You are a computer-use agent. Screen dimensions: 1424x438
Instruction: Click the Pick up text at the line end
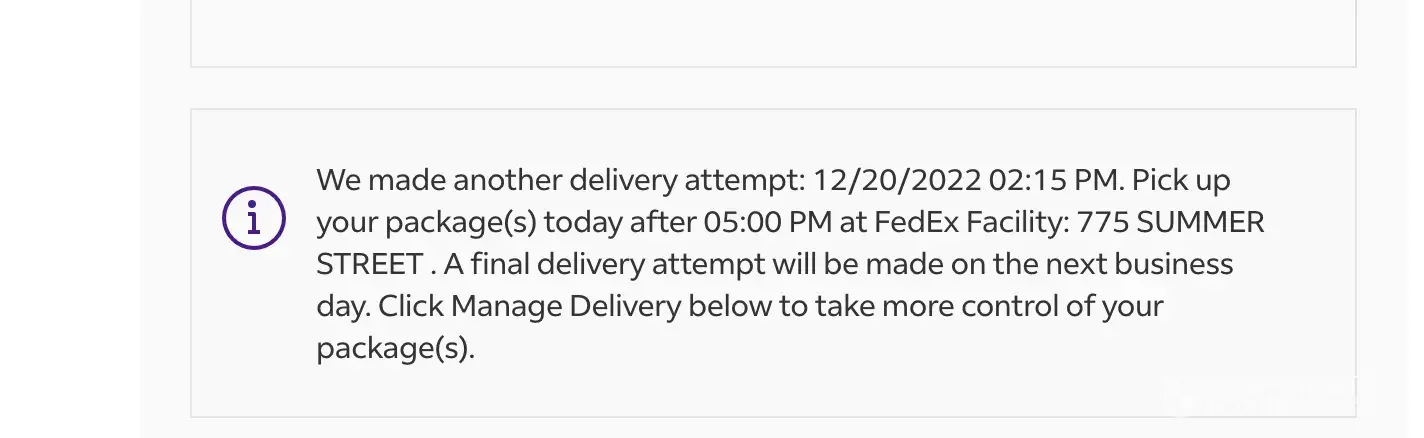(x=1181, y=181)
